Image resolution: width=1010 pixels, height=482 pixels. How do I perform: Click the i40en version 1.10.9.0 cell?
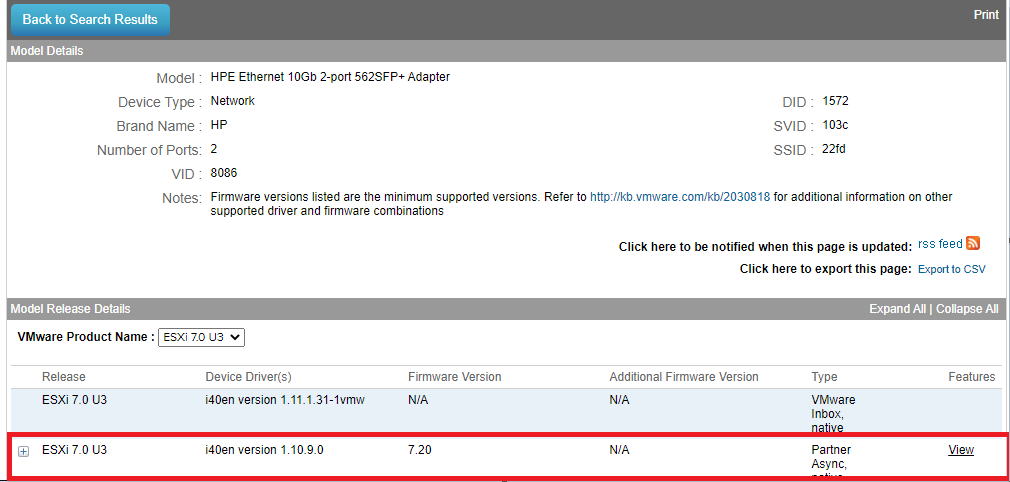[264, 450]
